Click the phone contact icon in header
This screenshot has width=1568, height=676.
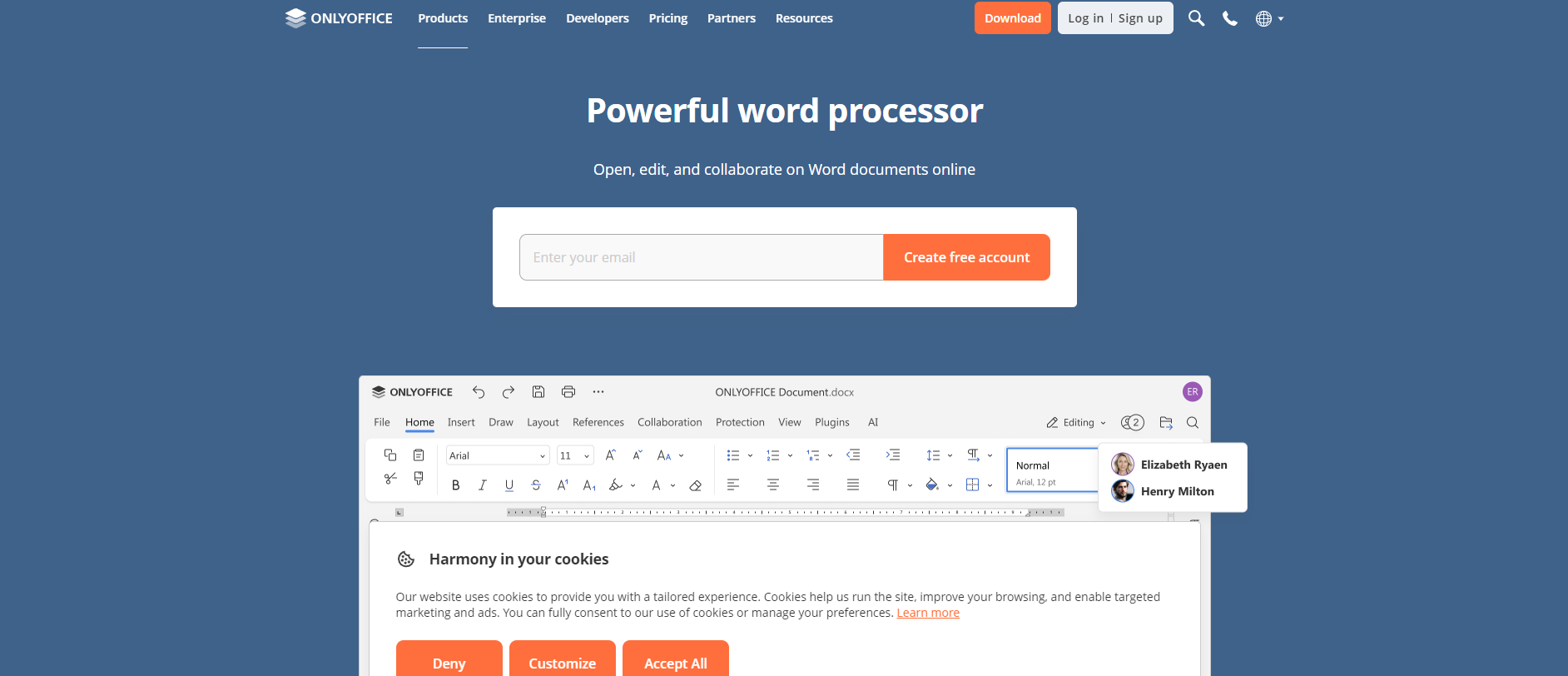pos(1229,18)
